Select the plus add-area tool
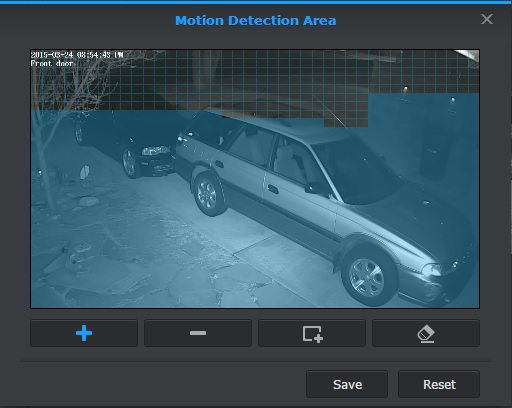This screenshot has width=512, height=408. pyautogui.click(x=84, y=333)
